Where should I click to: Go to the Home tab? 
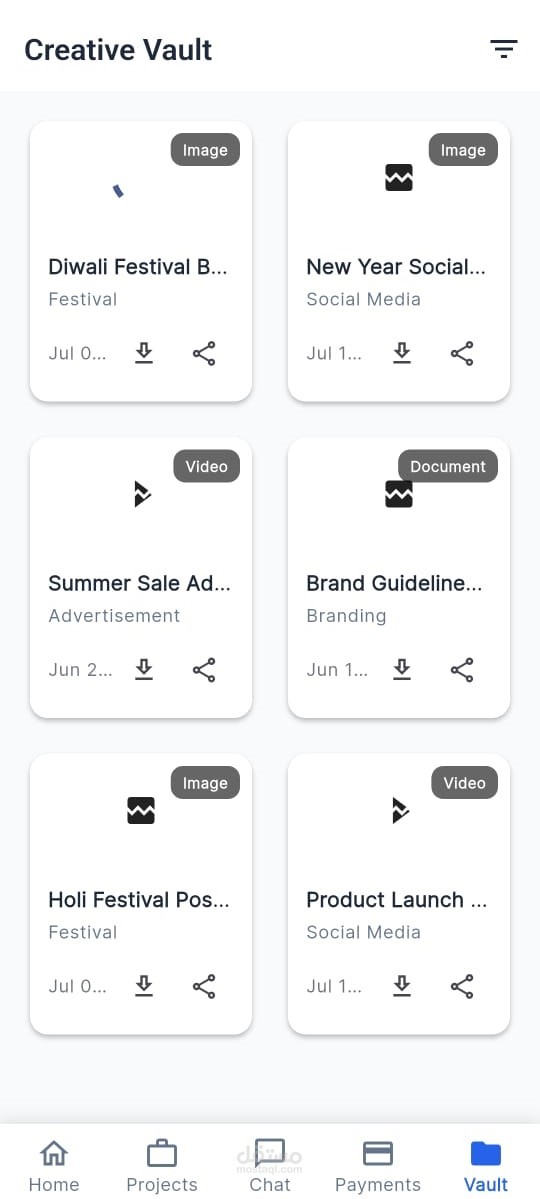(x=54, y=1166)
